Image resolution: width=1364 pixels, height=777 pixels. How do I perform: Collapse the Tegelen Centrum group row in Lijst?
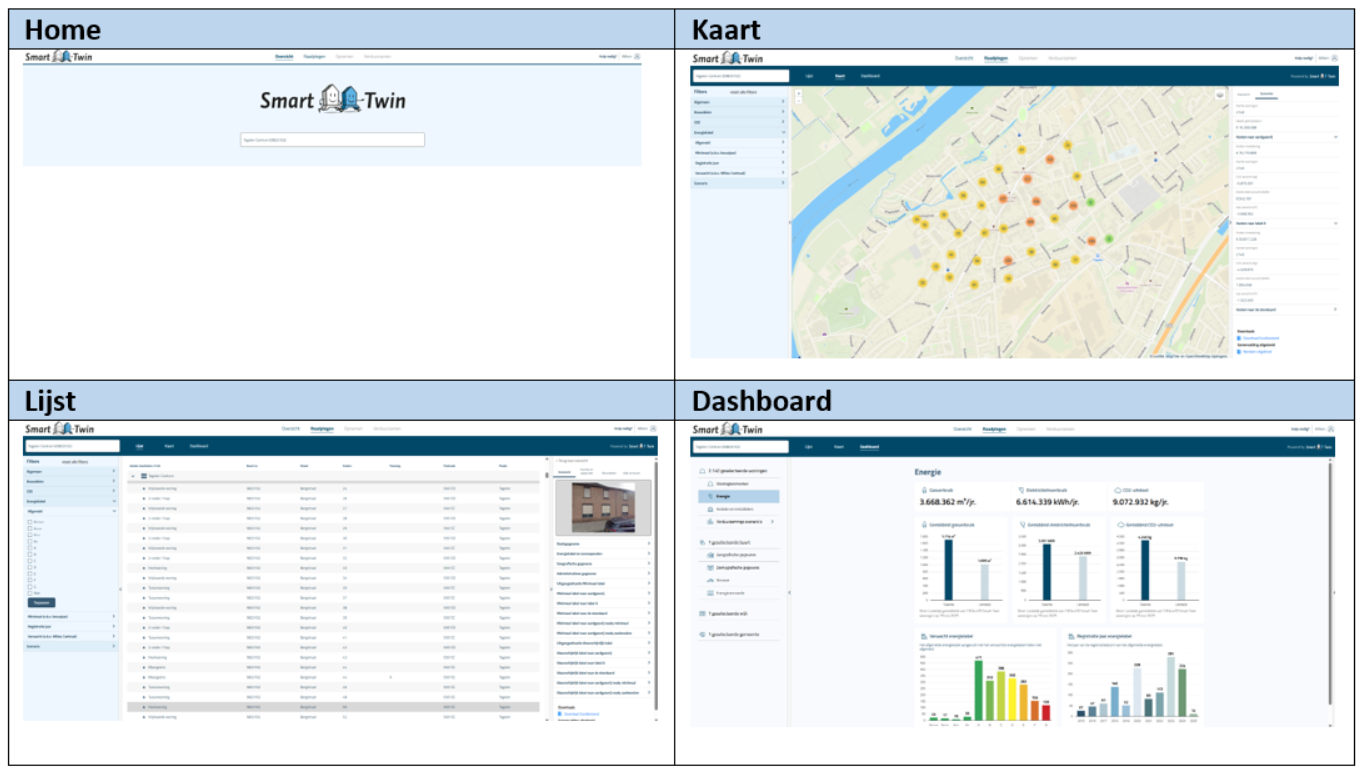coord(134,476)
